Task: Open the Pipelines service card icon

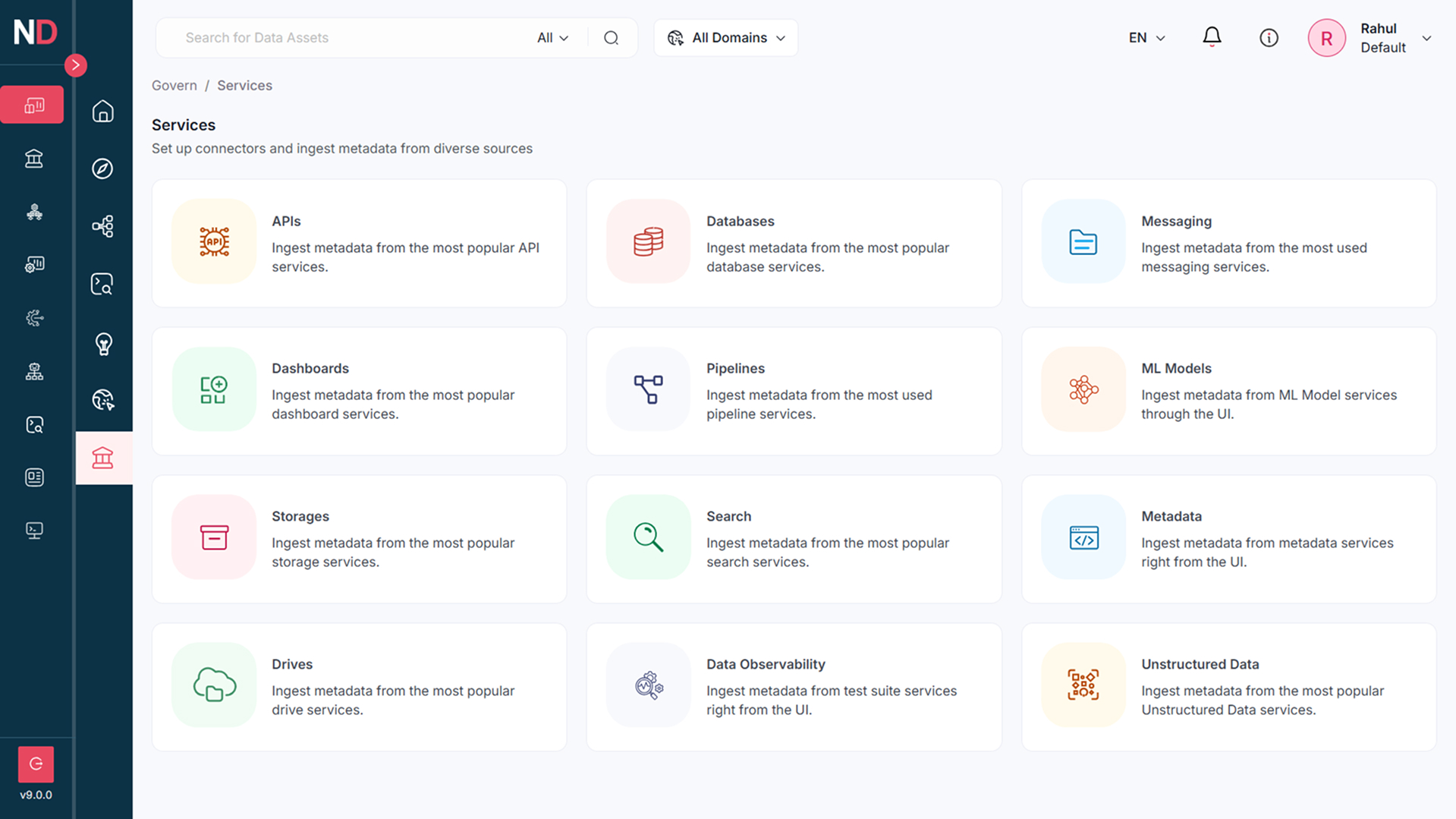Action: 648,389
